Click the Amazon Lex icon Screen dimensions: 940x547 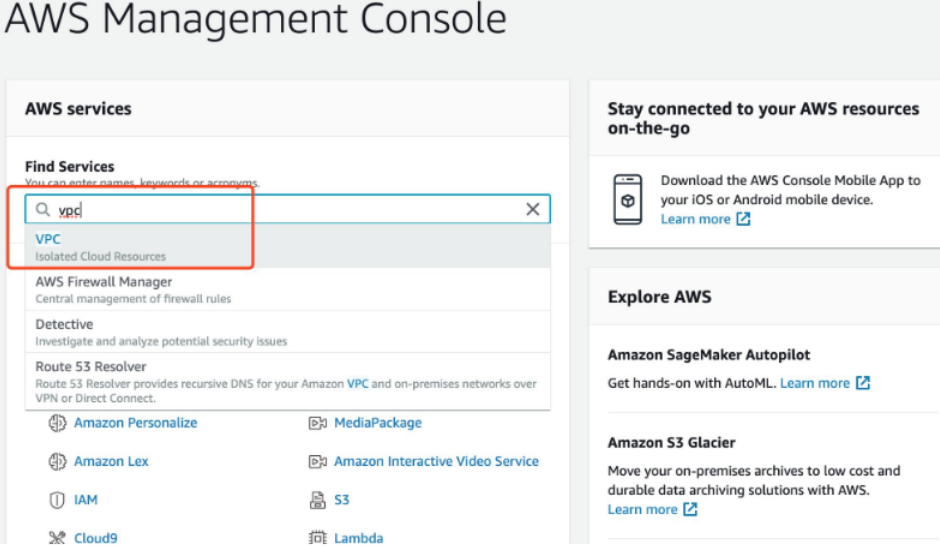click(x=57, y=461)
